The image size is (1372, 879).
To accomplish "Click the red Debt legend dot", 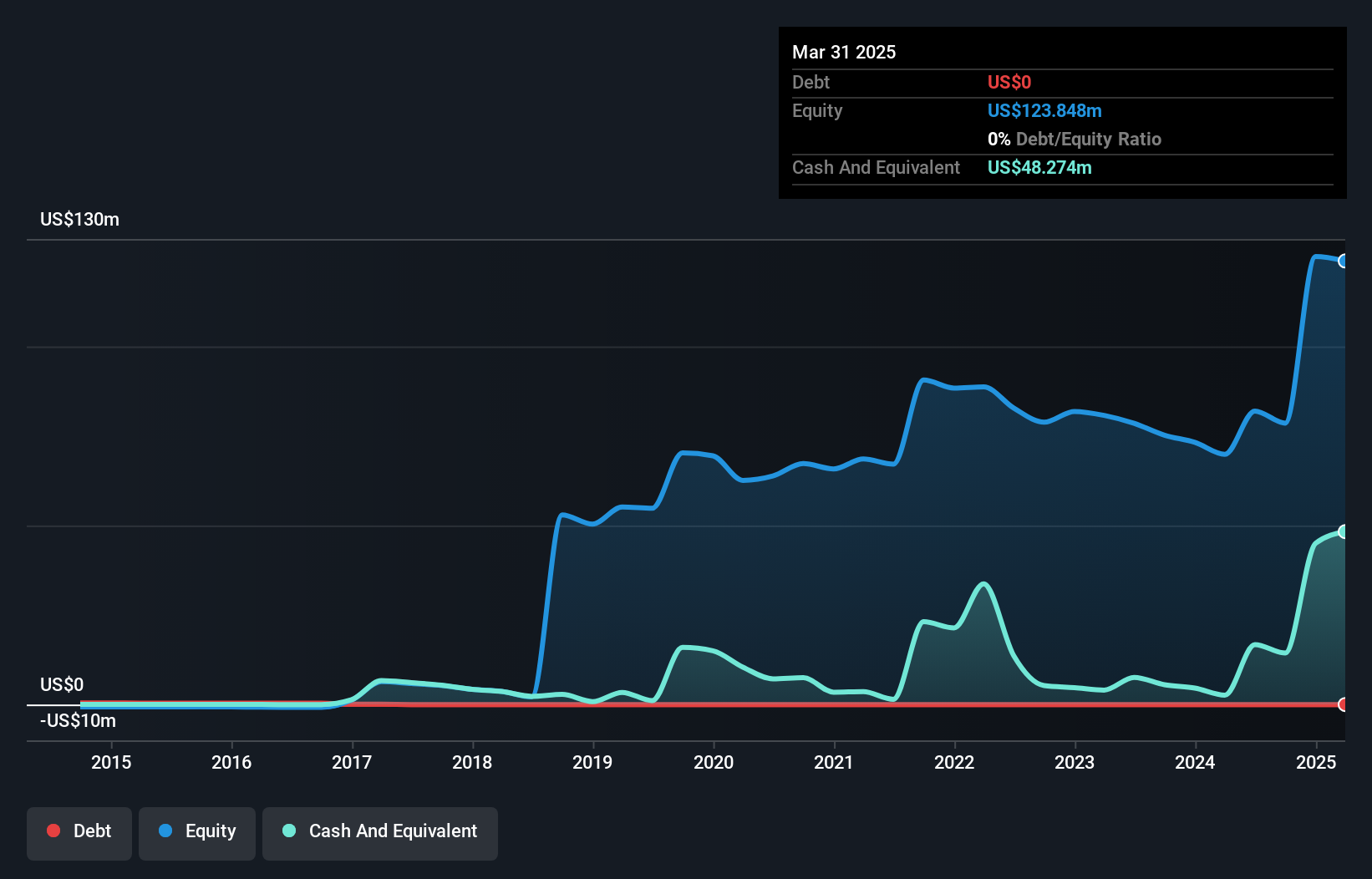I will 53,831.
